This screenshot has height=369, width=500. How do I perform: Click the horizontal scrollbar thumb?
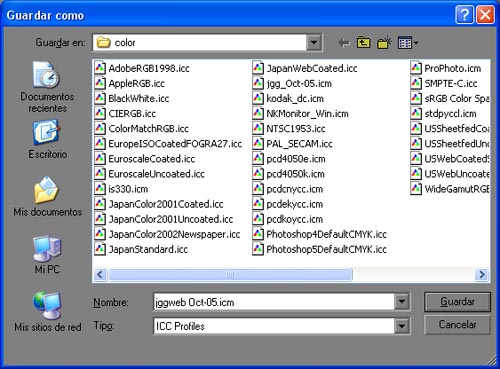[230, 275]
